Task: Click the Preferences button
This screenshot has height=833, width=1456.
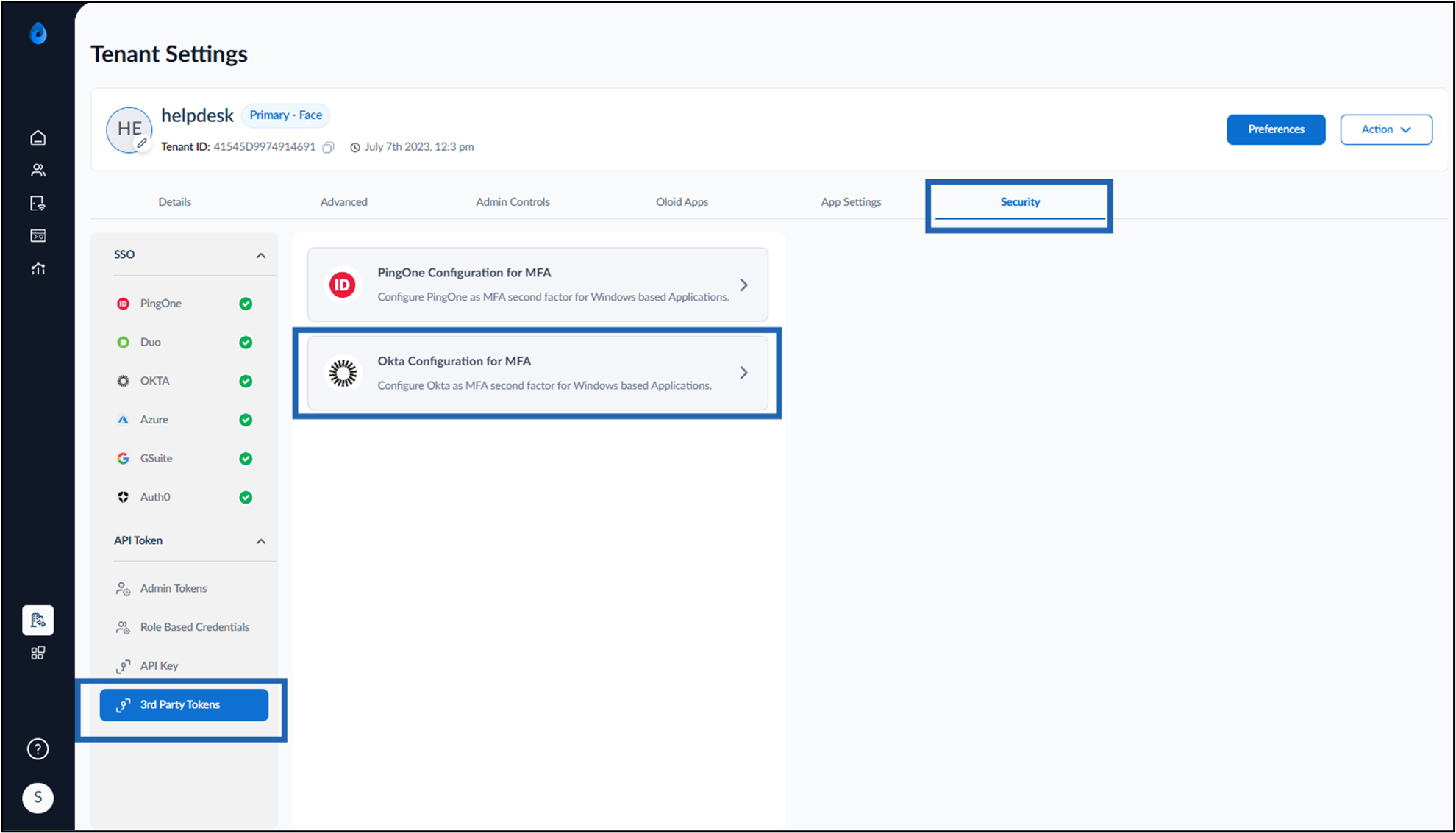Action: tap(1276, 129)
